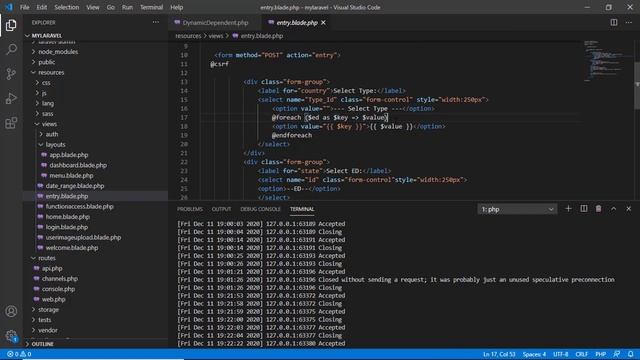
Task: Change language mode via PHP status item
Action: (x=600, y=354)
